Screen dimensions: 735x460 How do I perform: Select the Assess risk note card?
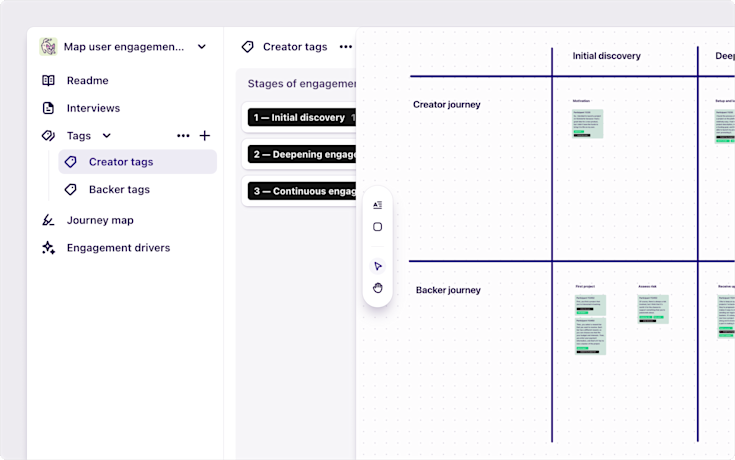point(653,309)
